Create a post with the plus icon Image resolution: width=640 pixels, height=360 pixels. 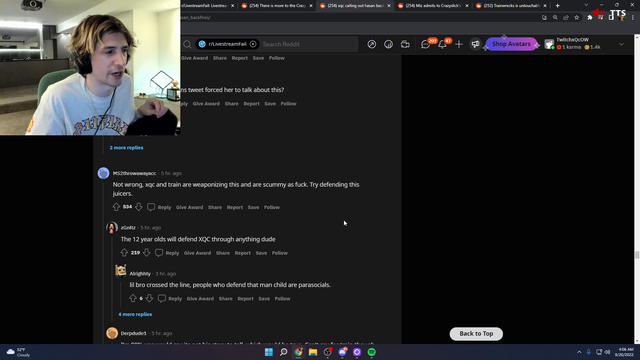pyautogui.click(x=459, y=44)
